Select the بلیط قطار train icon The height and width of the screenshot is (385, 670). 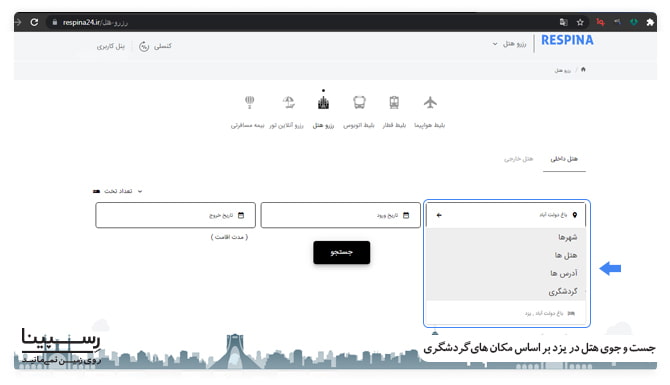(x=394, y=103)
